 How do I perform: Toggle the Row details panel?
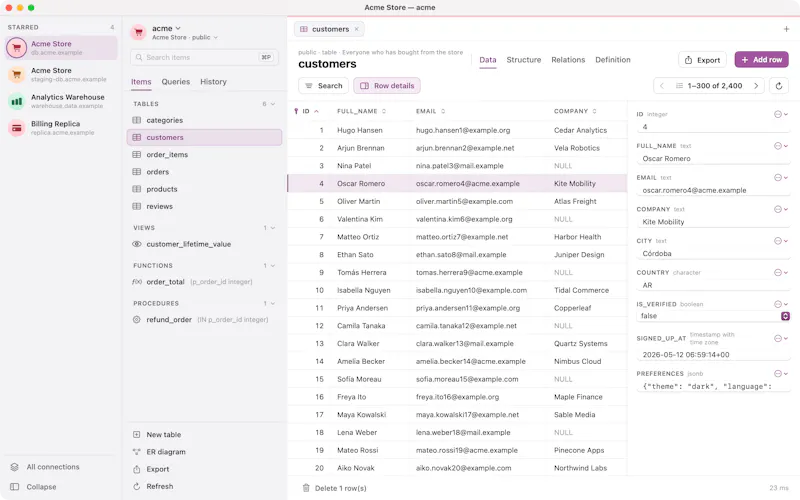387,86
